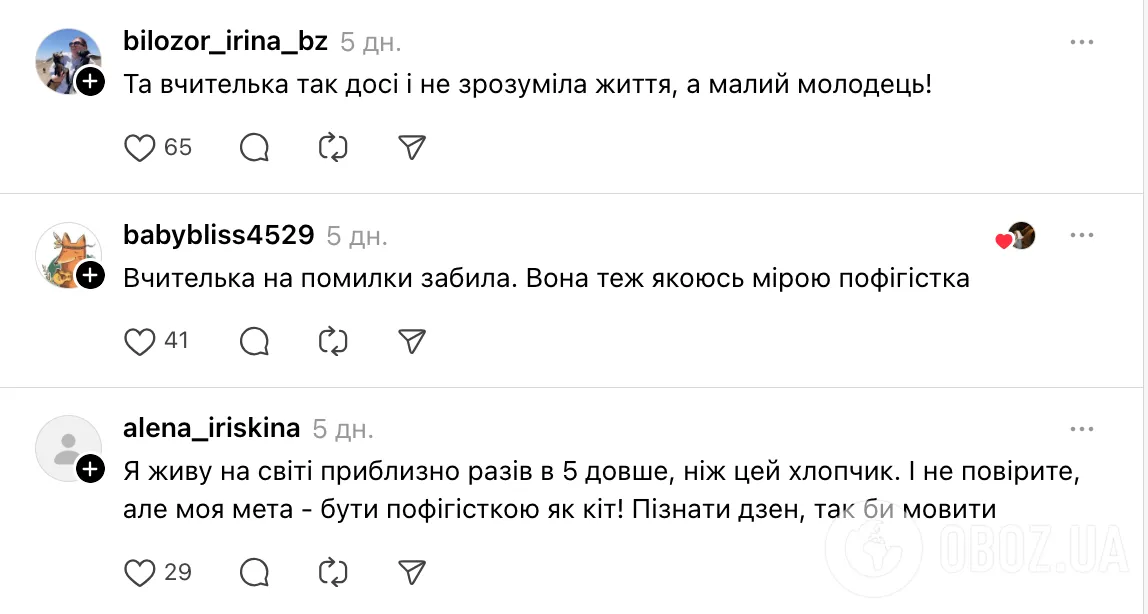Share bilozor_irina_bz's comment via the share icon

(410, 147)
